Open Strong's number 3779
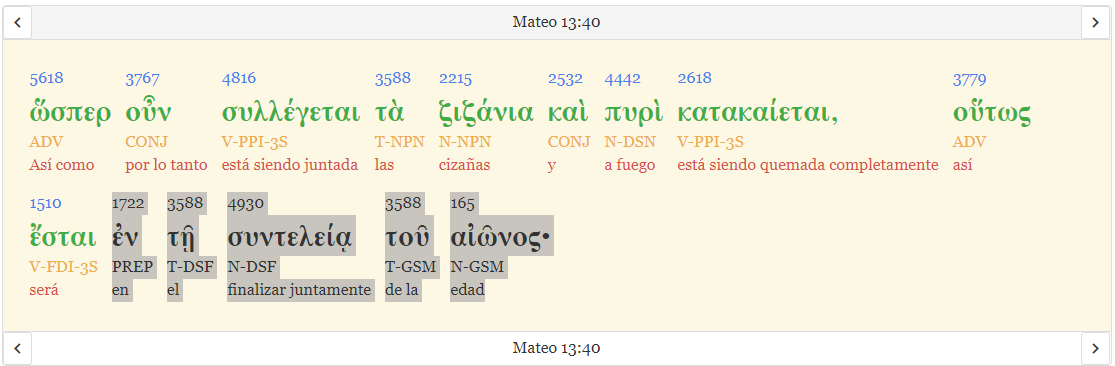This screenshot has height=366, width=1115. [x=970, y=79]
